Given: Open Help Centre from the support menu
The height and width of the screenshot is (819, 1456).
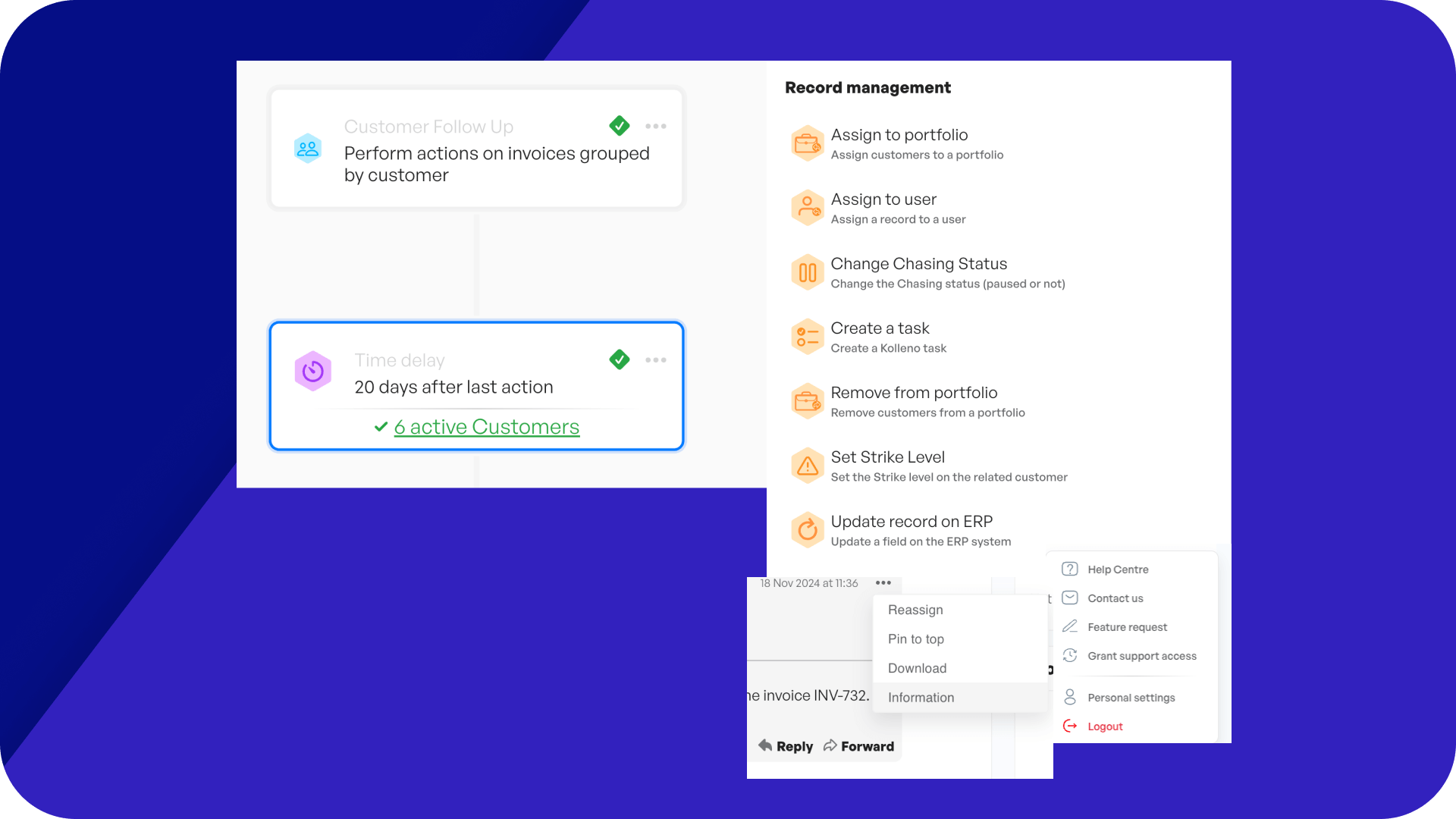Looking at the screenshot, I should (1118, 570).
